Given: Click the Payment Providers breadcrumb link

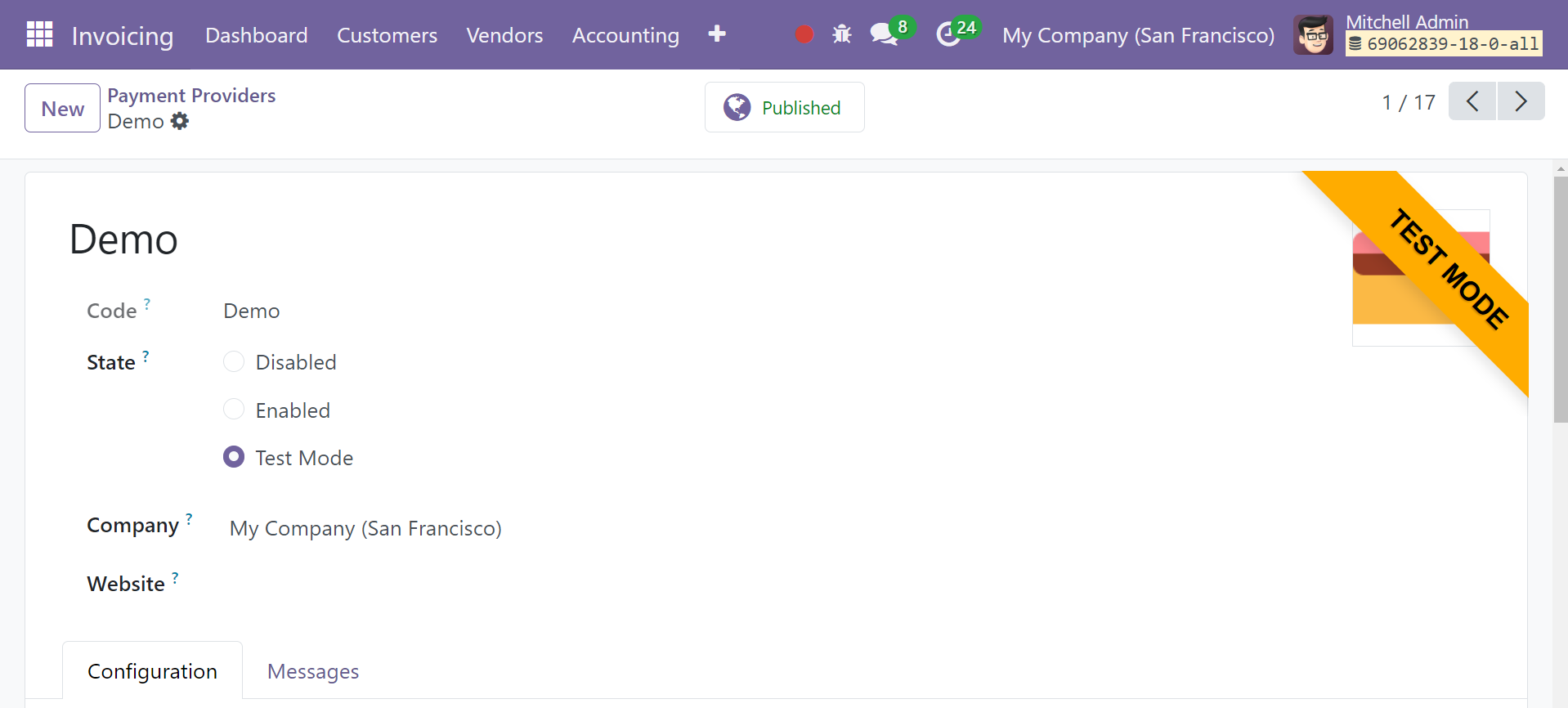Looking at the screenshot, I should [191, 96].
